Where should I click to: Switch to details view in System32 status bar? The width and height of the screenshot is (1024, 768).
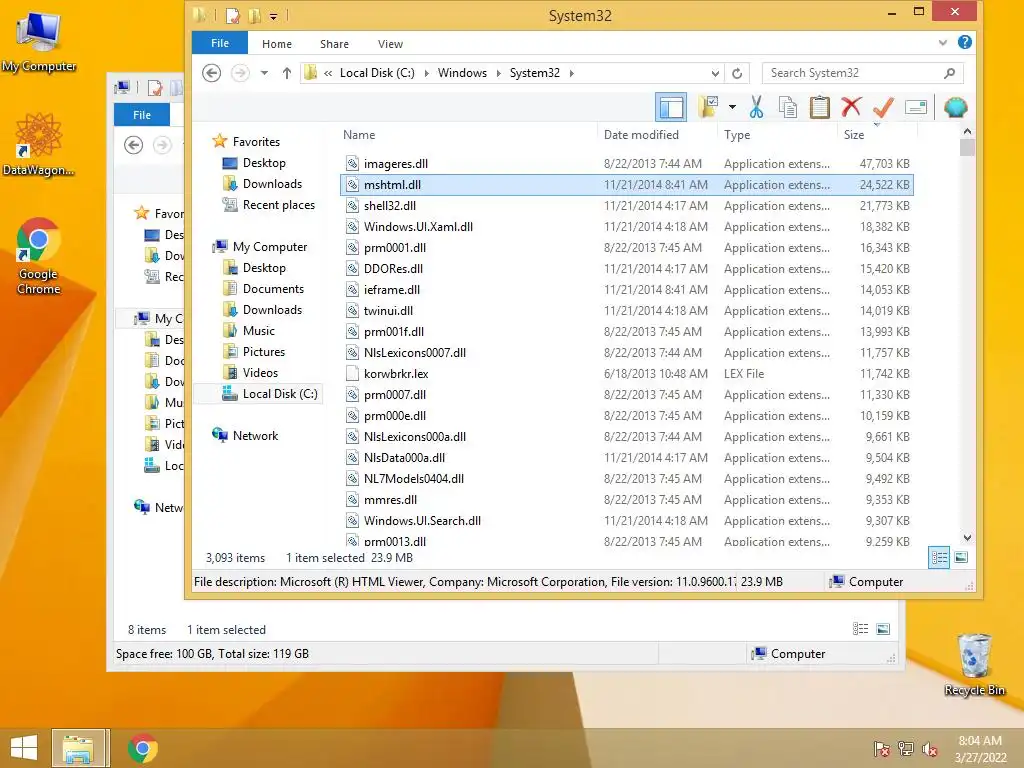coord(939,557)
